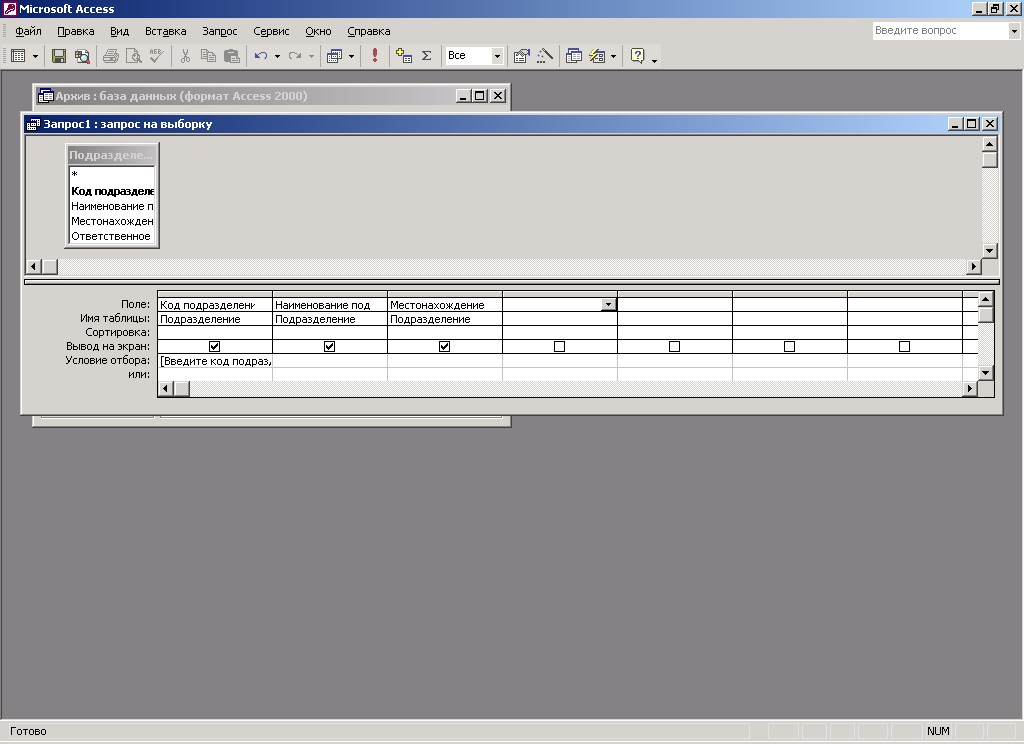Open the Сервис menu
The image size is (1024, 744).
tap(271, 31)
